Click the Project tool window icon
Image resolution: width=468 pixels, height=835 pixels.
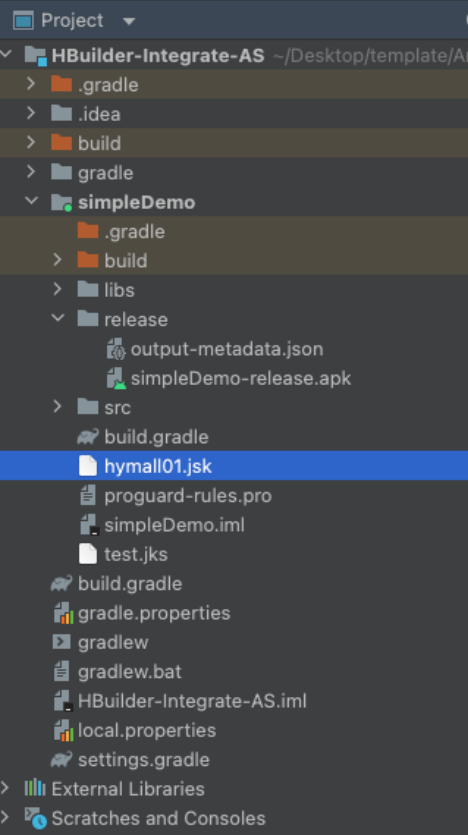[23, 20]
